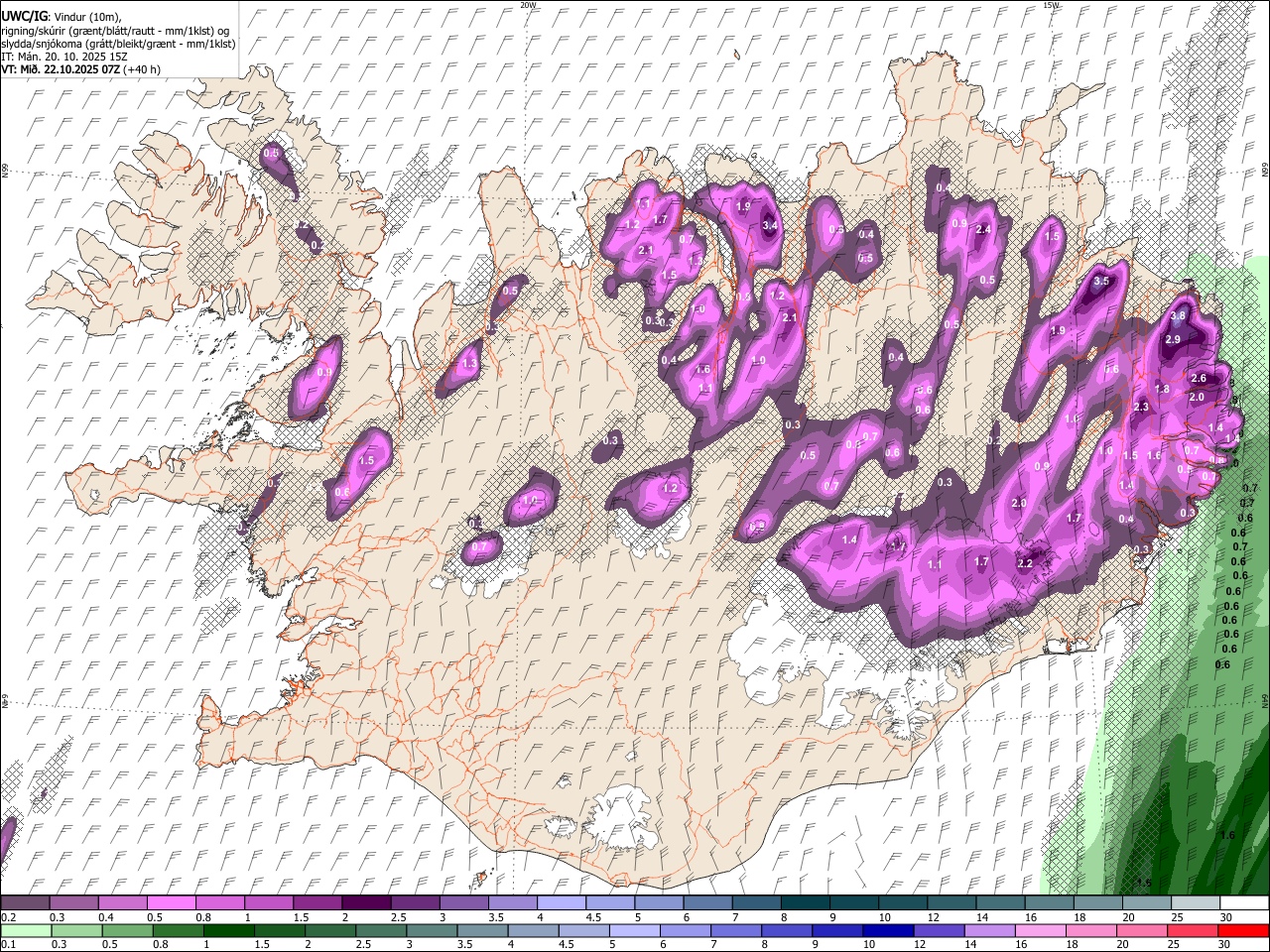Click the '2.3' snowfall value on the map
The width and height of the screenshot is (1270, 952).
coord(1141,407)
